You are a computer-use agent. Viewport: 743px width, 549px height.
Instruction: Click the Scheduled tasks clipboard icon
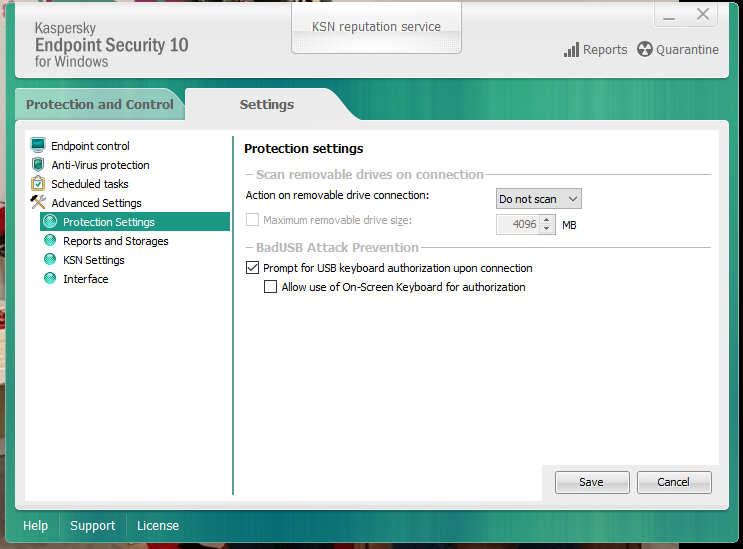click(38, 183)
